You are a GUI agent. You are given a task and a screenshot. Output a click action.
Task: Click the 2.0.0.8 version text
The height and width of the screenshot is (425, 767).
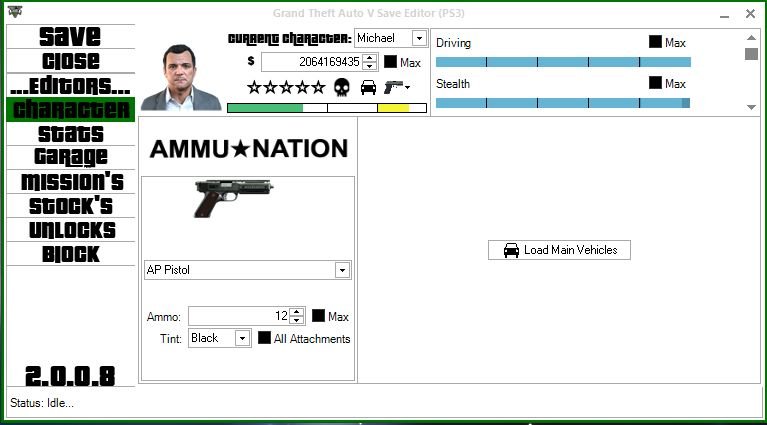pos(70,376)
